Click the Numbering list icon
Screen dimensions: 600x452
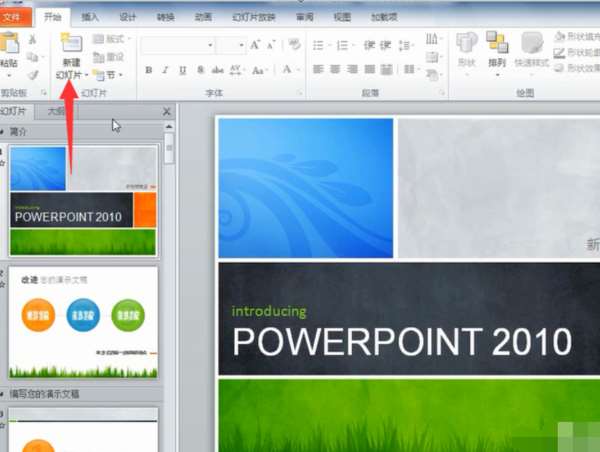click(342, 46)
